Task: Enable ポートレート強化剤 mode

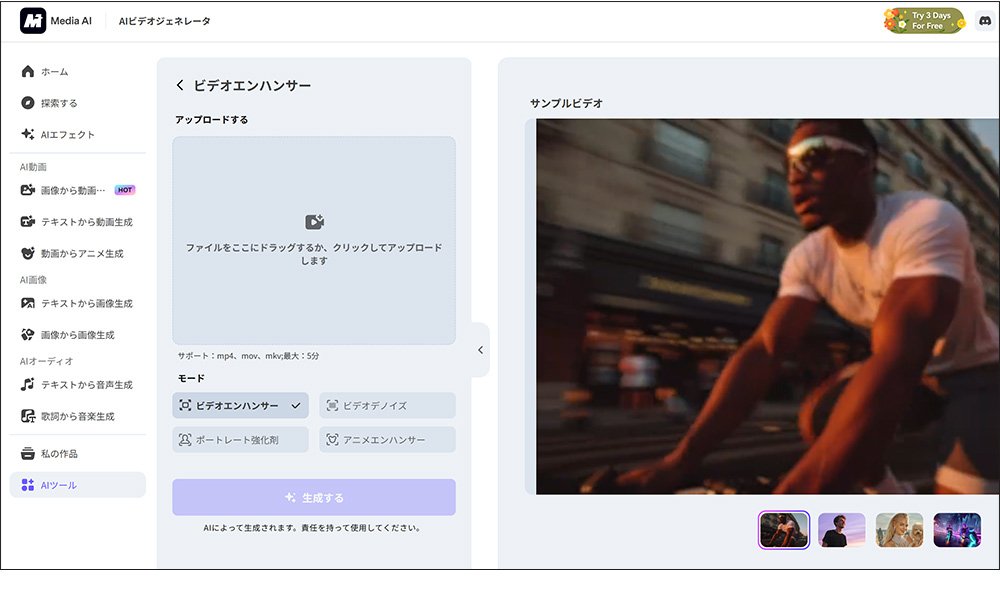Action: (239, 439)
